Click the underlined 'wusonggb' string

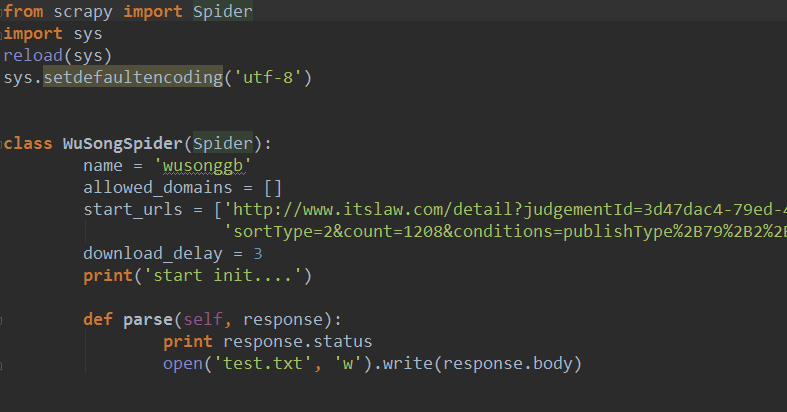coord(203,166)
